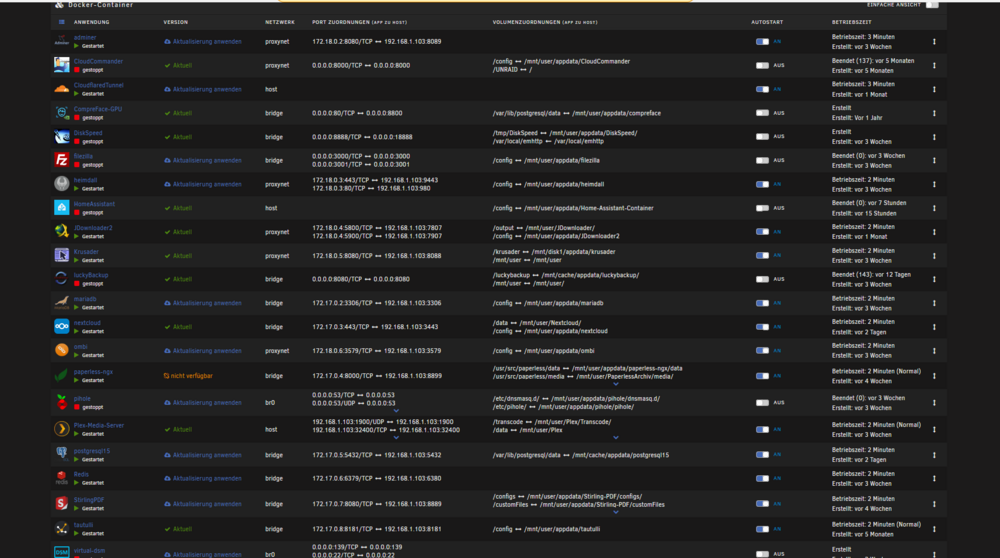The height and width of the screenshot is (558, 1000).
Task: Click the tautulli port mapping 192.168.1.103:8181
Action: point(411,529)
